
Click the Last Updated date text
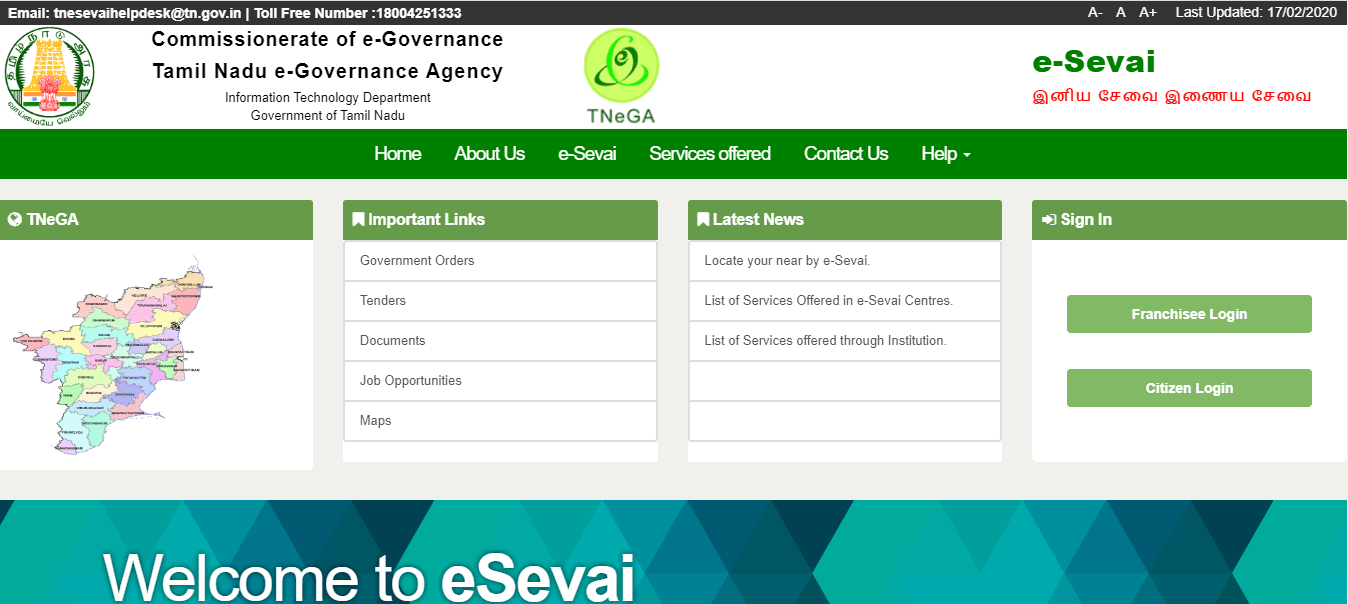click(1256, 12)
